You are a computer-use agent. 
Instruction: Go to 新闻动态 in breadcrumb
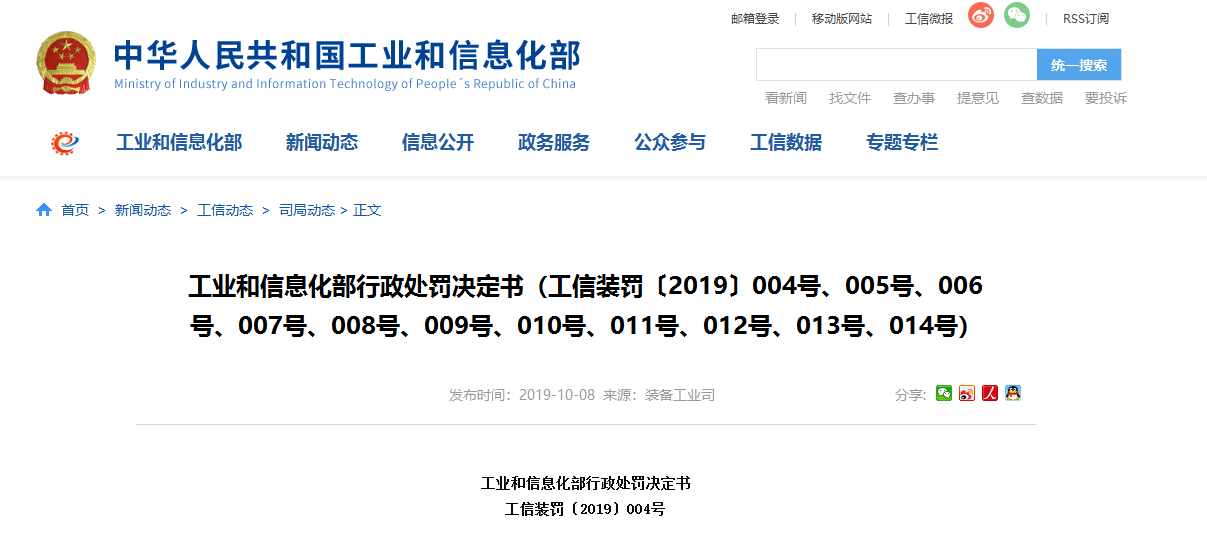pyautogui.click(x=143, y=210)
